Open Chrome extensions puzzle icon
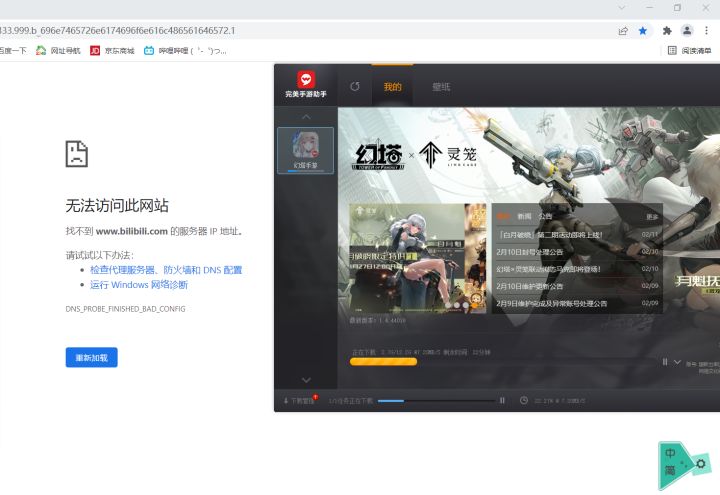The image size is (720, 495). (x=667, y=31)
